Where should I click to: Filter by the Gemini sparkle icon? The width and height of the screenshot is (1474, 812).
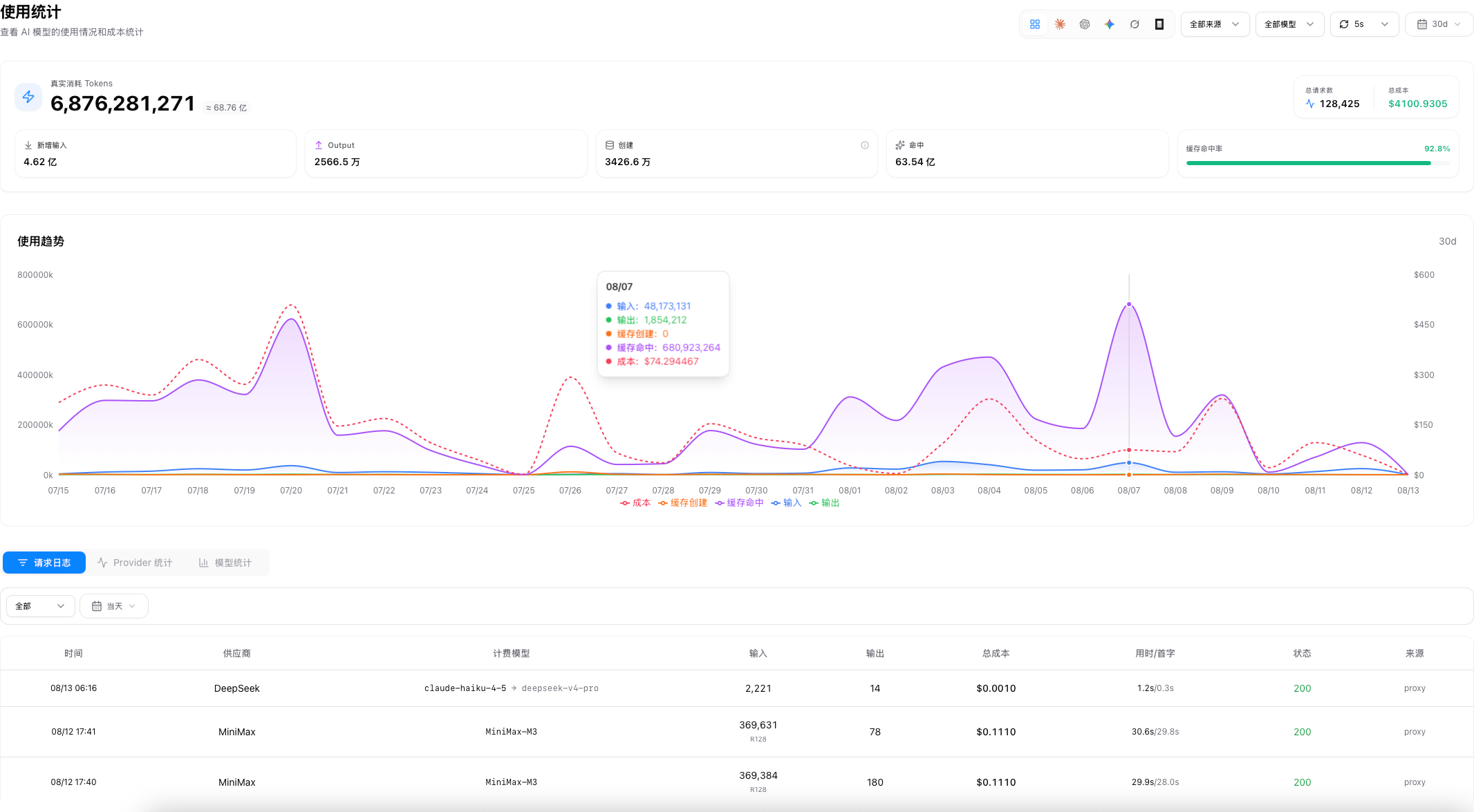click(x=1109, y=24)
